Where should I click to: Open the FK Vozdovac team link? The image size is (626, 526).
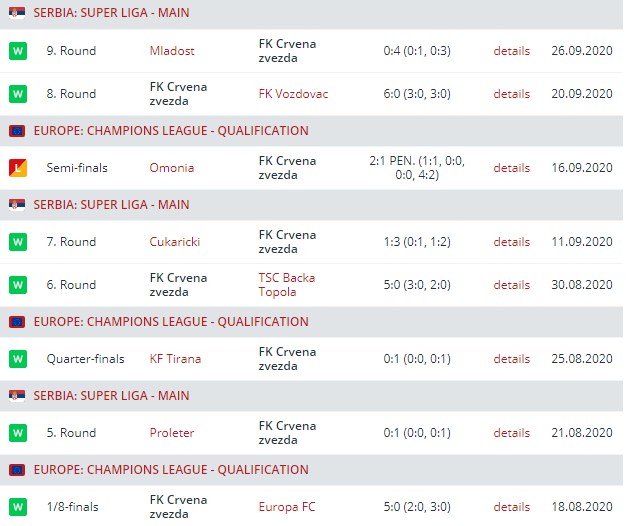click(x=293, y=94)
